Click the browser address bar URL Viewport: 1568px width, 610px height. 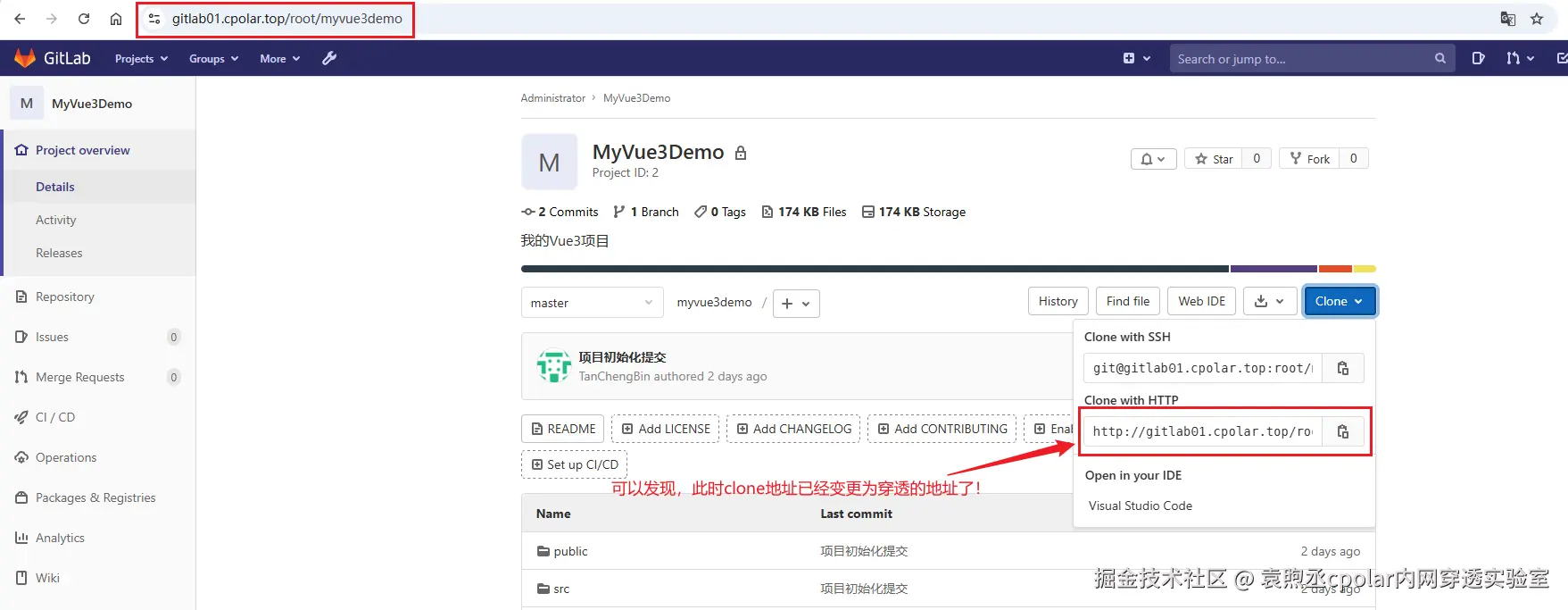287,19
